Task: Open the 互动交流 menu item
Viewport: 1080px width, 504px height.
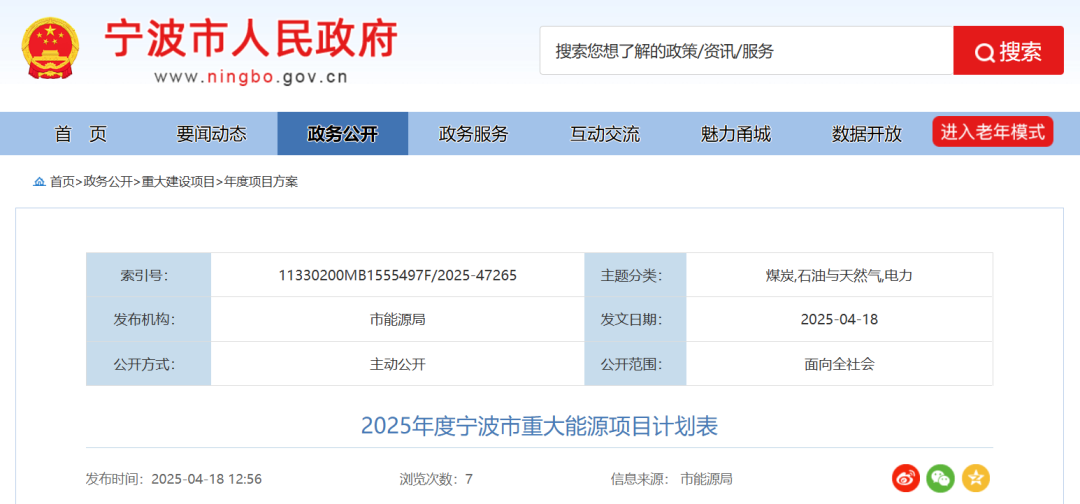Action: pyautogui.click(x=605, y=134)
